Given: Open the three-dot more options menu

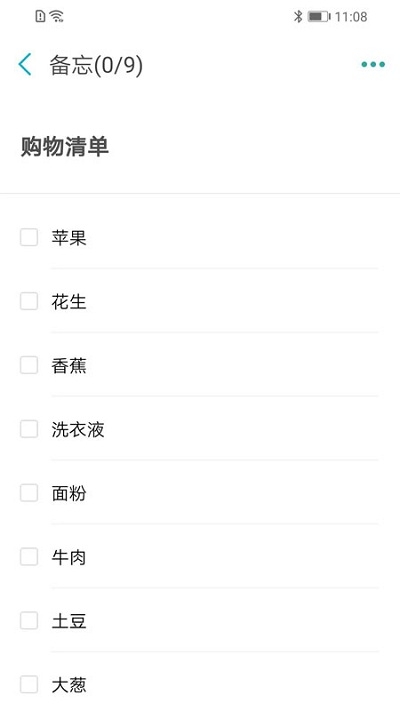Looking at the screenshot, I should (x=373, y=64).
